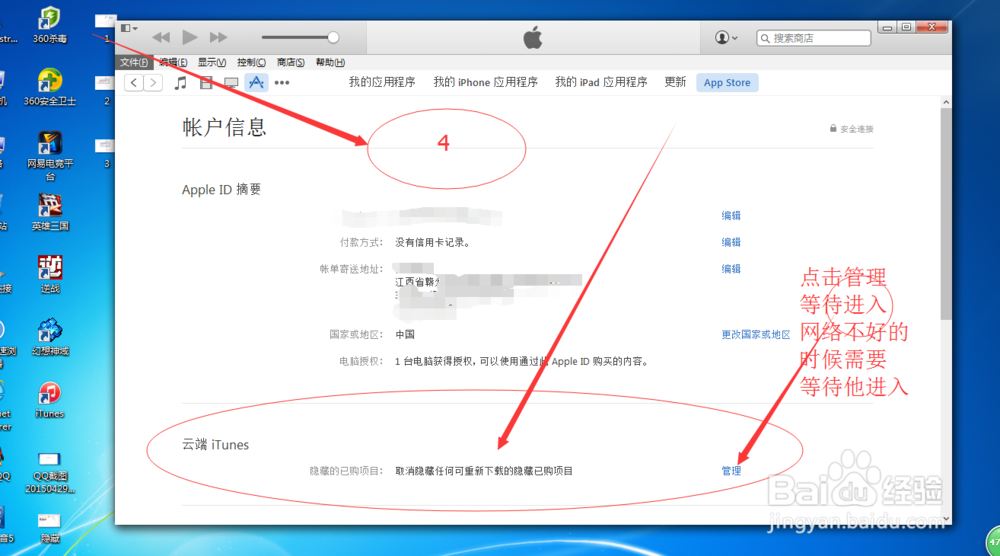Switch to the Movies library icon
This screenshot has height=556, width=1000.
(x=206, y=83)
